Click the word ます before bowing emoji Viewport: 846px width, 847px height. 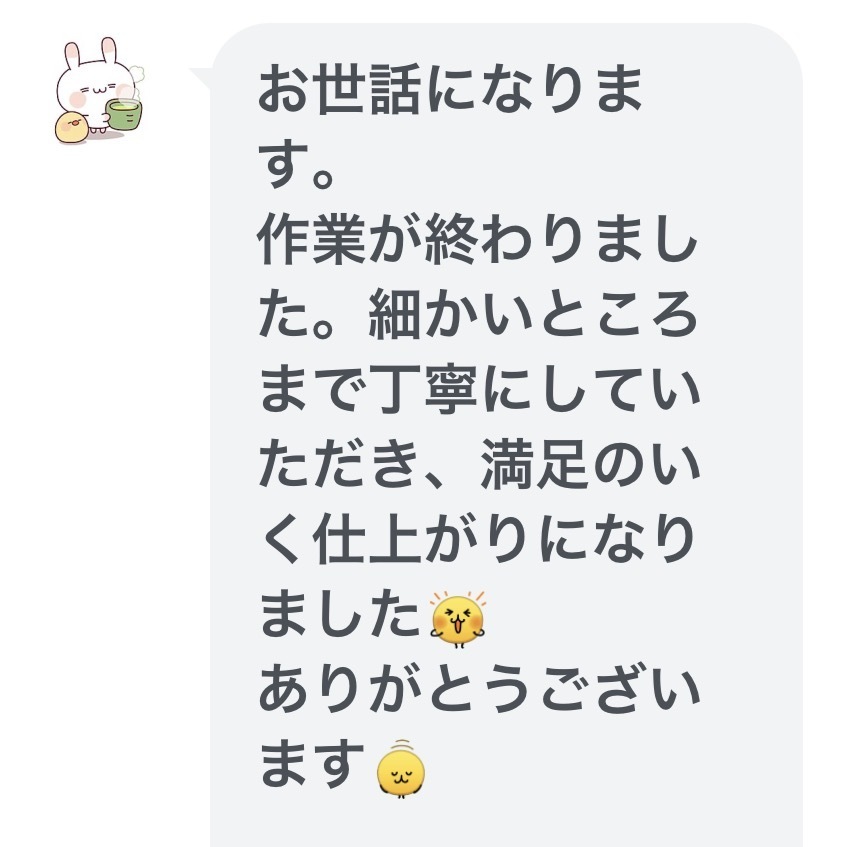point(312,765)
